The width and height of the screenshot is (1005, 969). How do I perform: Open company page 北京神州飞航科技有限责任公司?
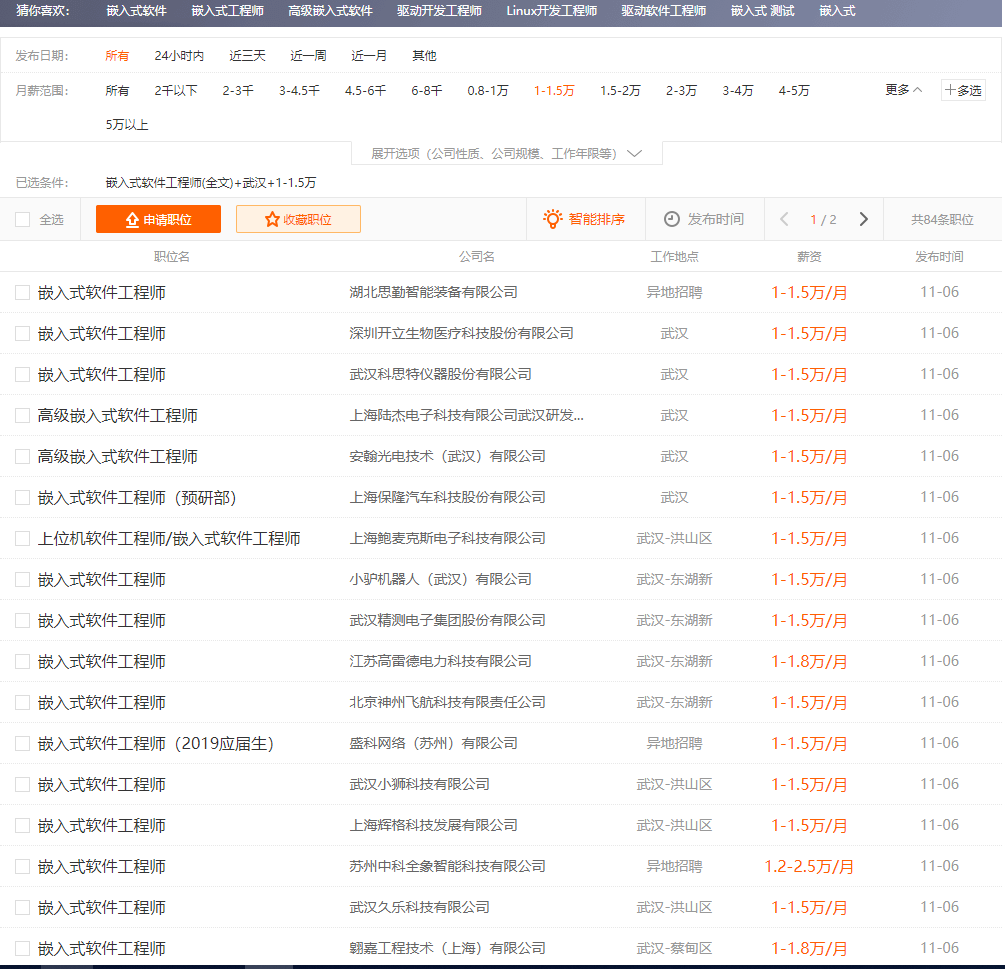click(447, 702)
